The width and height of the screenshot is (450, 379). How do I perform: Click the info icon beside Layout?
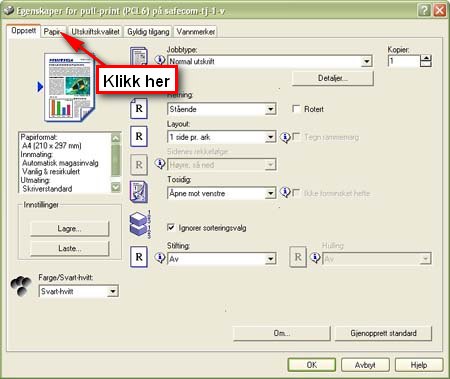[285, 137]
